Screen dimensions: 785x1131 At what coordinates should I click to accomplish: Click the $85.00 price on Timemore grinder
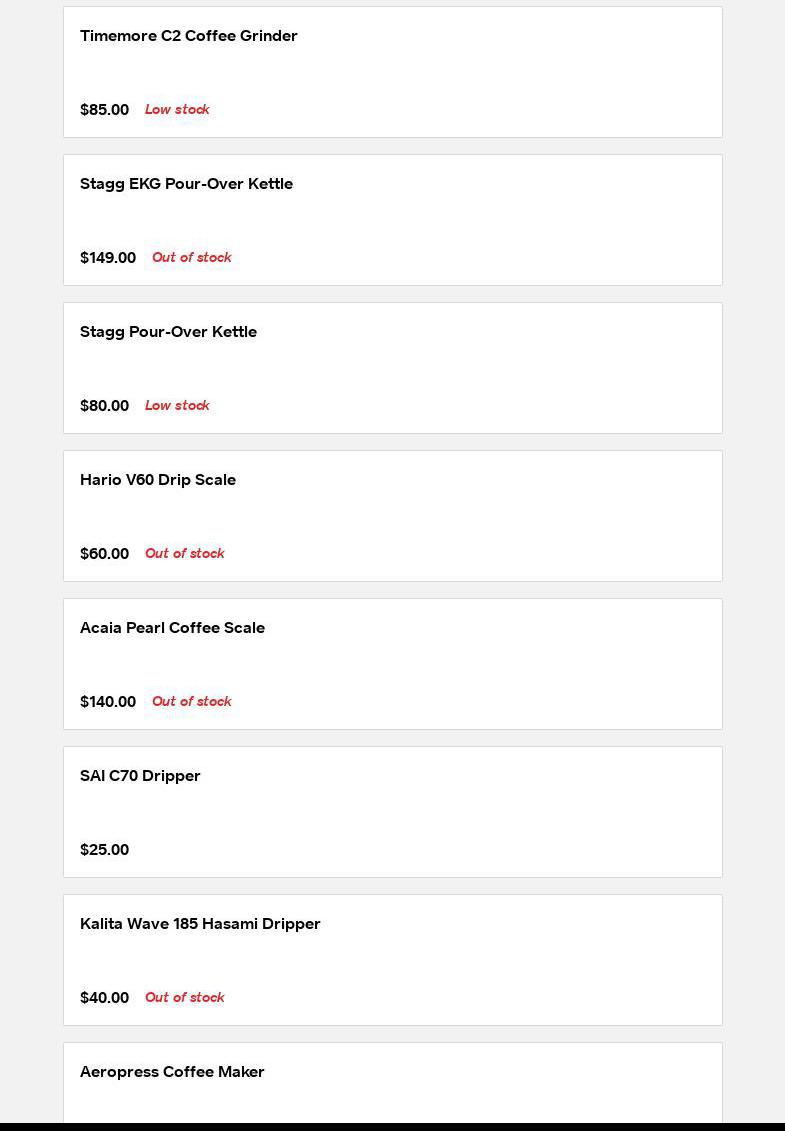click(x=104, y=110)
